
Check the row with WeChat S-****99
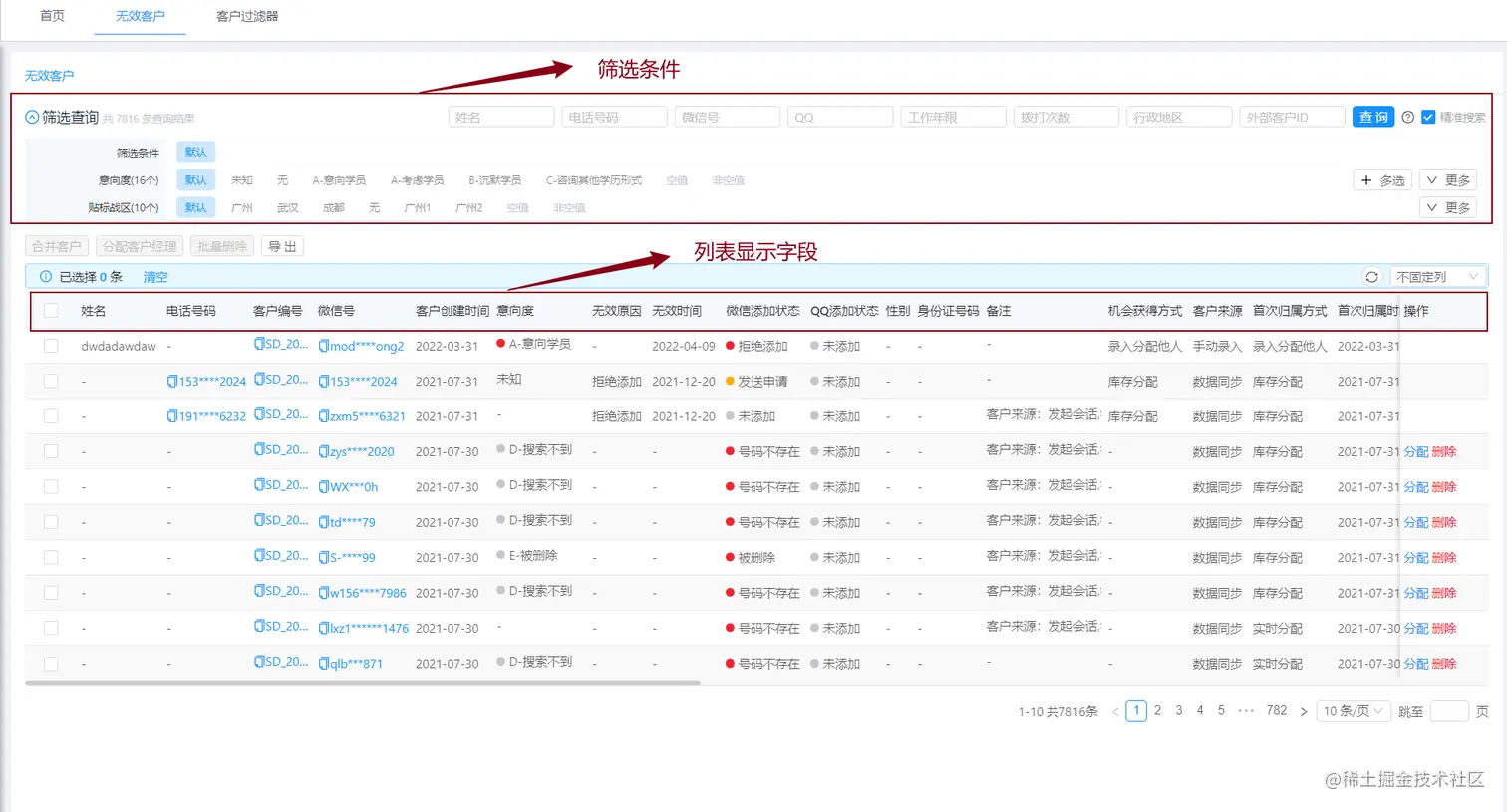(51, 557)
